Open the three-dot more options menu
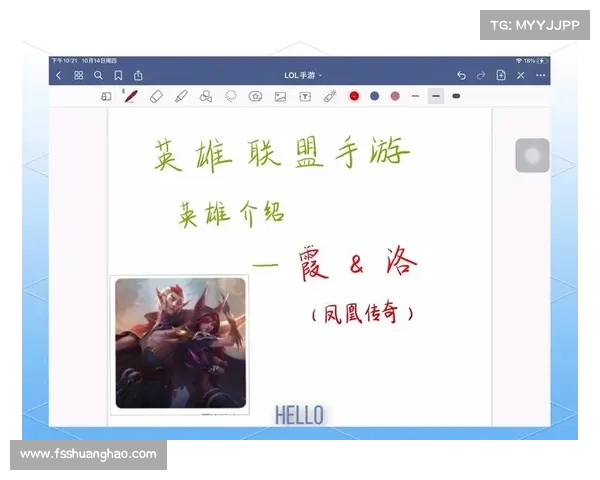The height and width of the screenshot is (480, 600). click(x=540, y=75)
